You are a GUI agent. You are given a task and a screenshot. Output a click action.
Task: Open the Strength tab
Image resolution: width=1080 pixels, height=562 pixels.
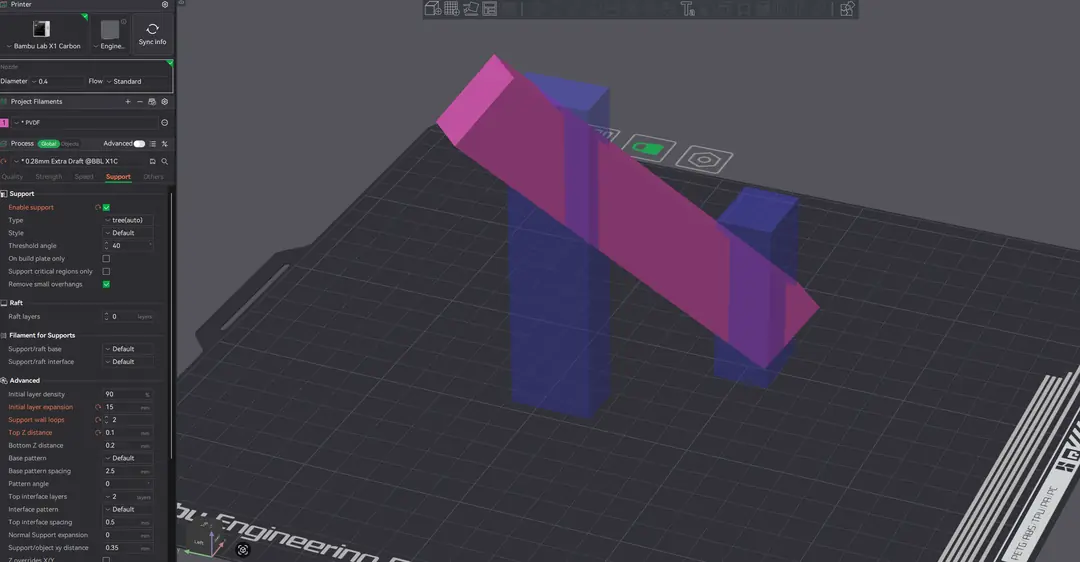48,177
